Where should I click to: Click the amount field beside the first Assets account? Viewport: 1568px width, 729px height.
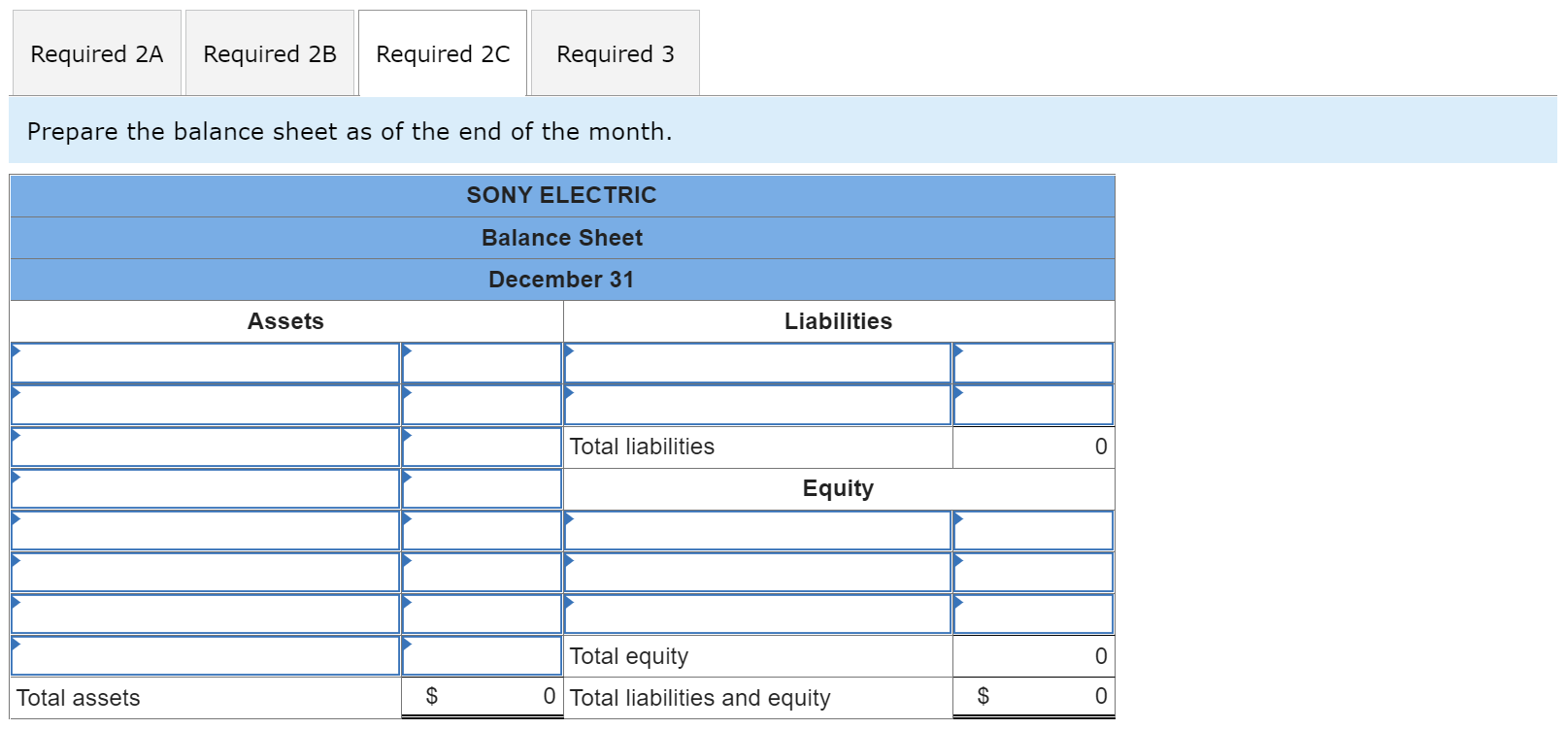(x=483, y=362)
